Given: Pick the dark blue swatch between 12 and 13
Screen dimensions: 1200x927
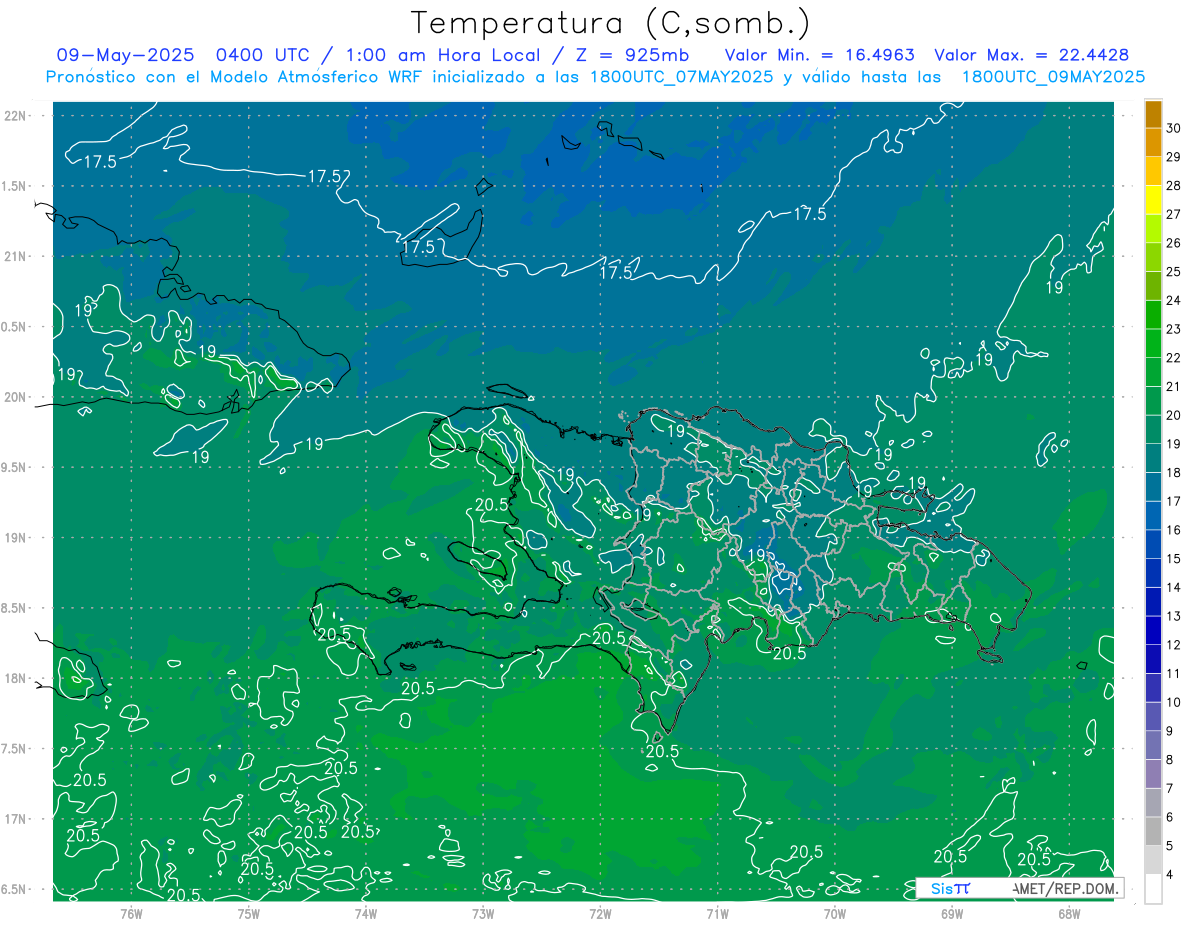Looking at the screenshot, I should click(x=1153, y=630).
